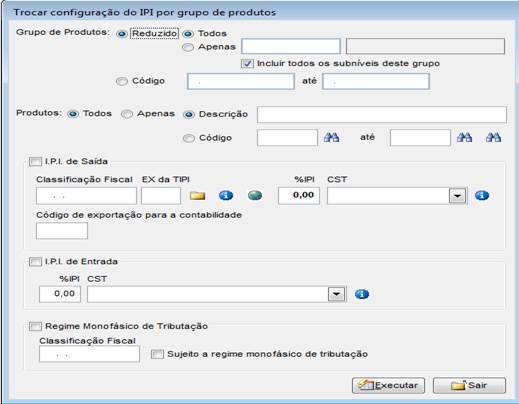Enable the I.P.I. de Entrada checkbox

[x=35, y=262]
